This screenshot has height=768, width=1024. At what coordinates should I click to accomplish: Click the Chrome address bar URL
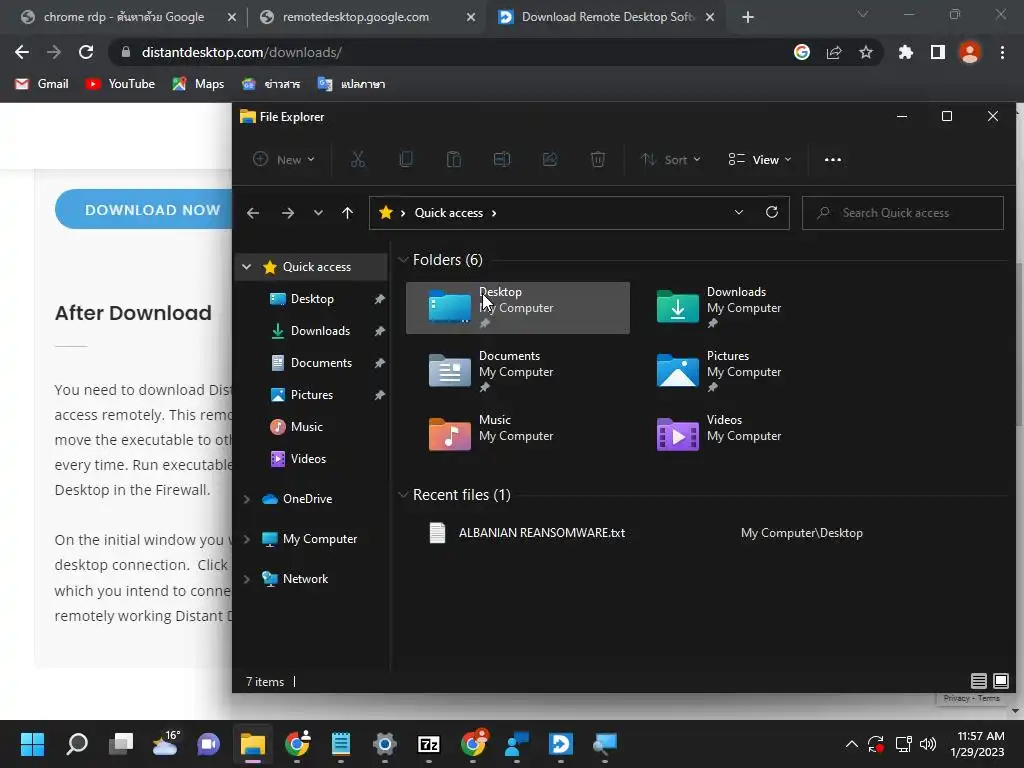(242, 52)
